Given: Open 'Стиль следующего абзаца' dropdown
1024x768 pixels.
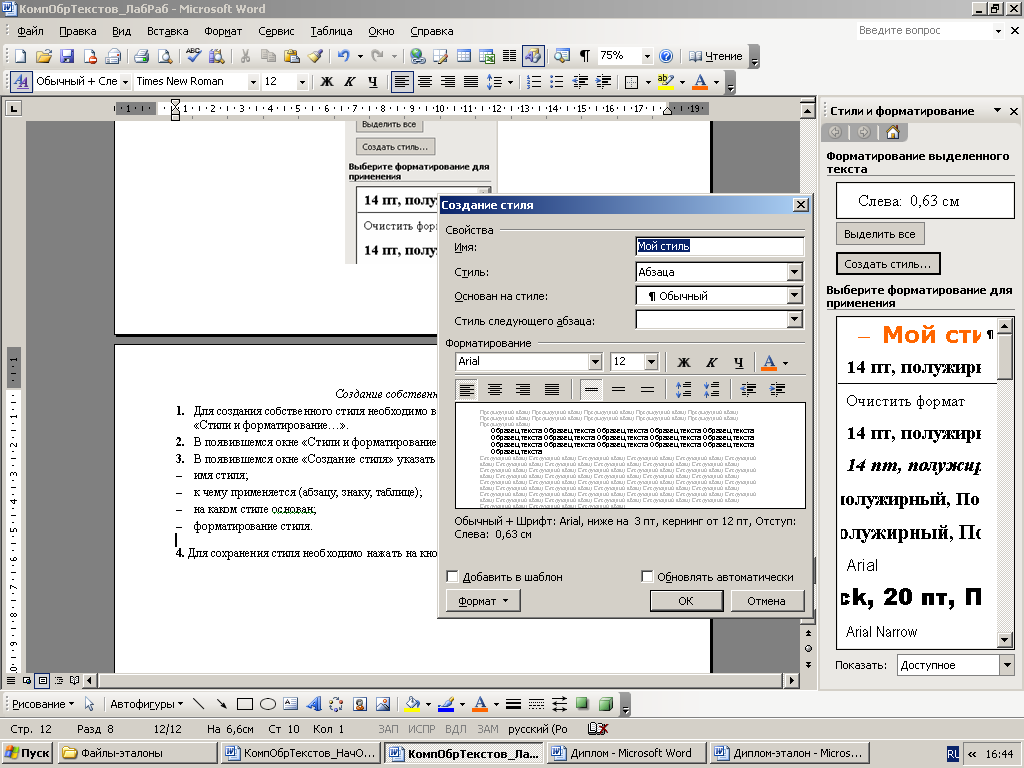Looking at the screenshot, I should [x=794, y=320].
